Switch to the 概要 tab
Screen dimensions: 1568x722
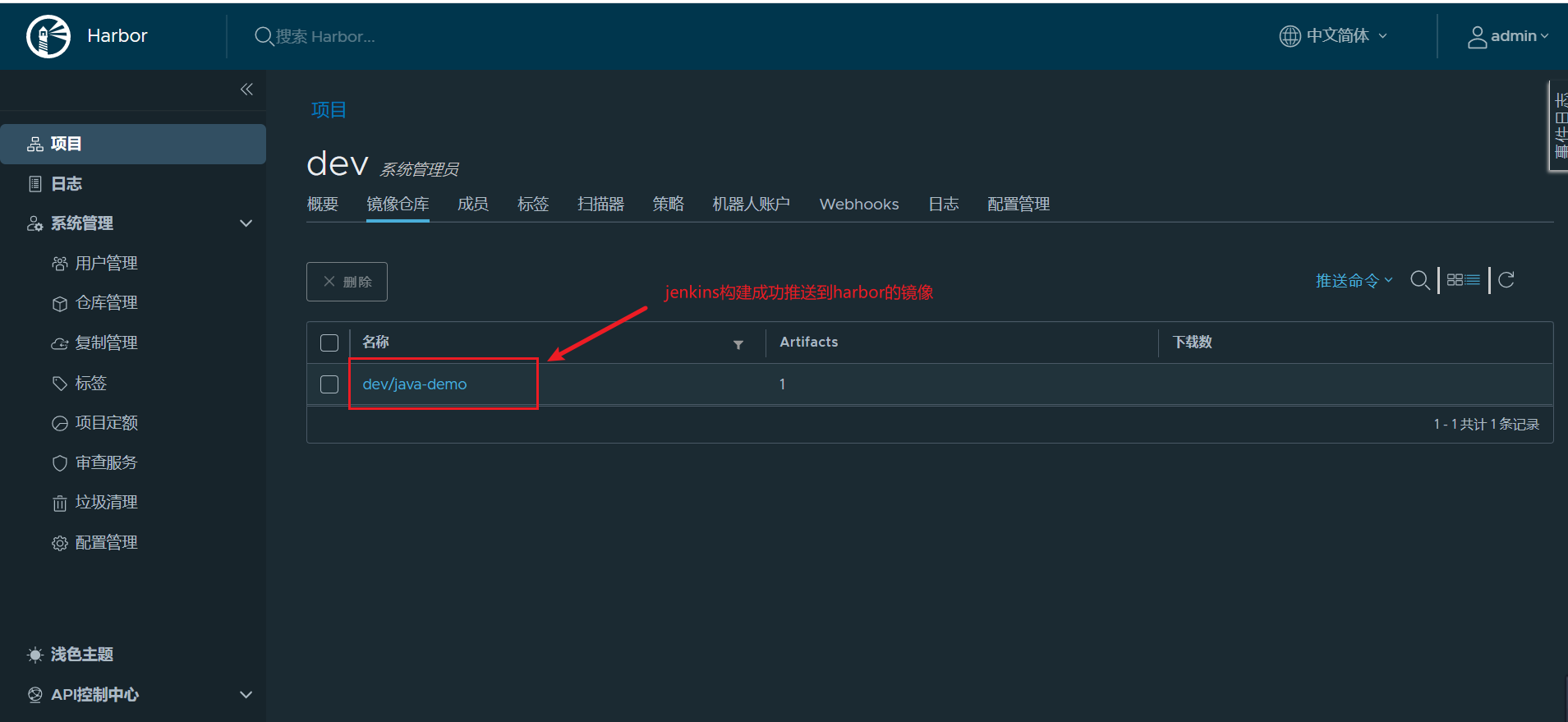tap(323, 204)
